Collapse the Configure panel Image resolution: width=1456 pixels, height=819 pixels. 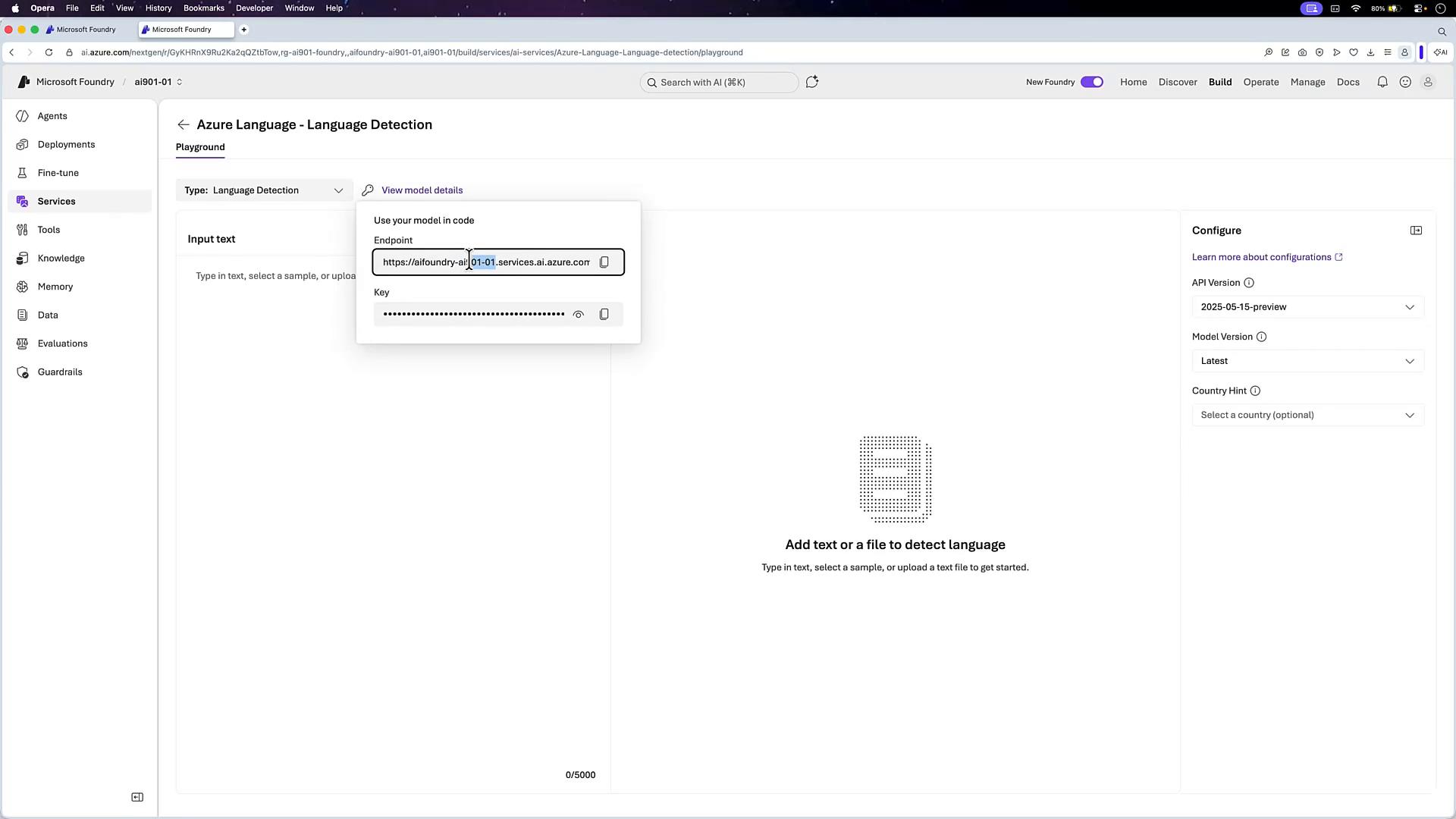tap(1416, 231)
